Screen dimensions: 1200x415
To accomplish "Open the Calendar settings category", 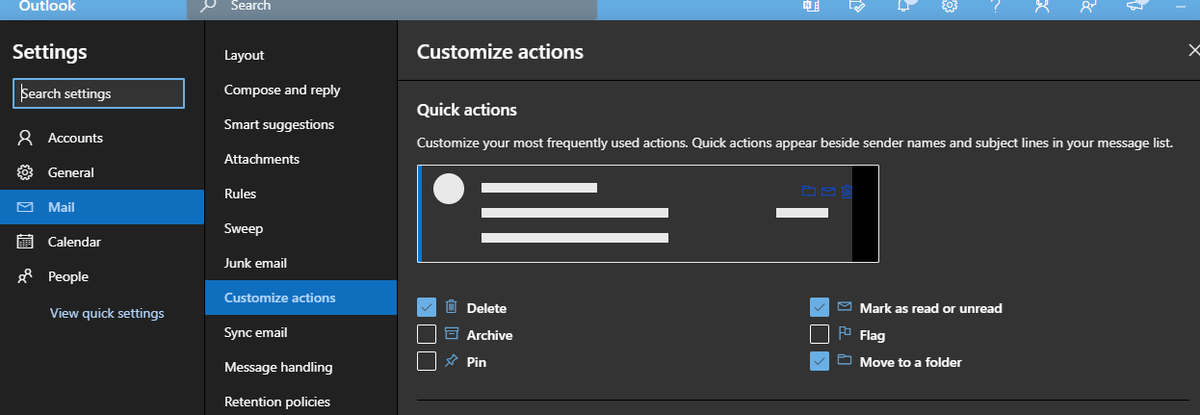I will coord(102,242).
